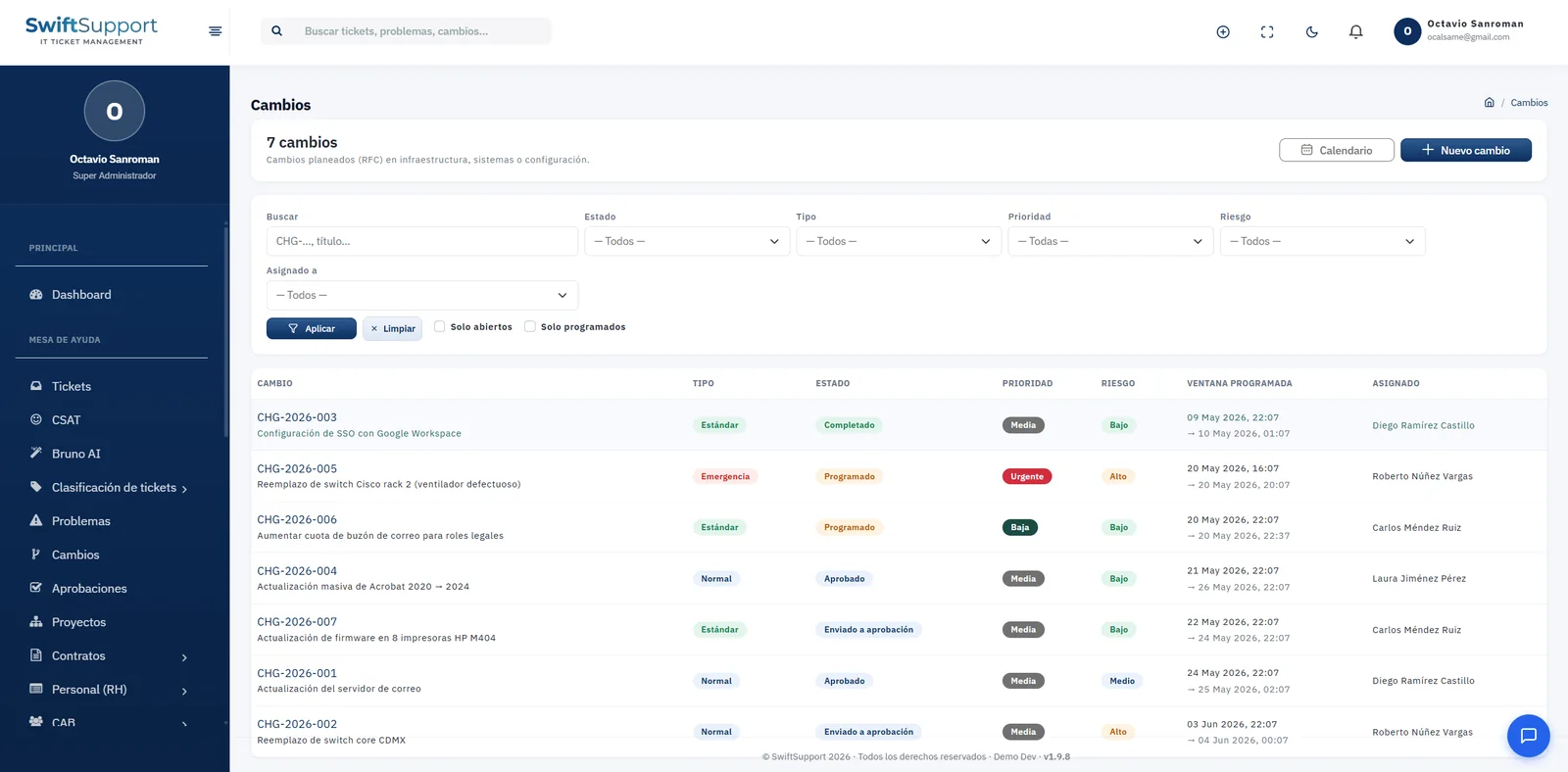Open the chat bubble widget
1568x772 pixels.
(1529, 736)
